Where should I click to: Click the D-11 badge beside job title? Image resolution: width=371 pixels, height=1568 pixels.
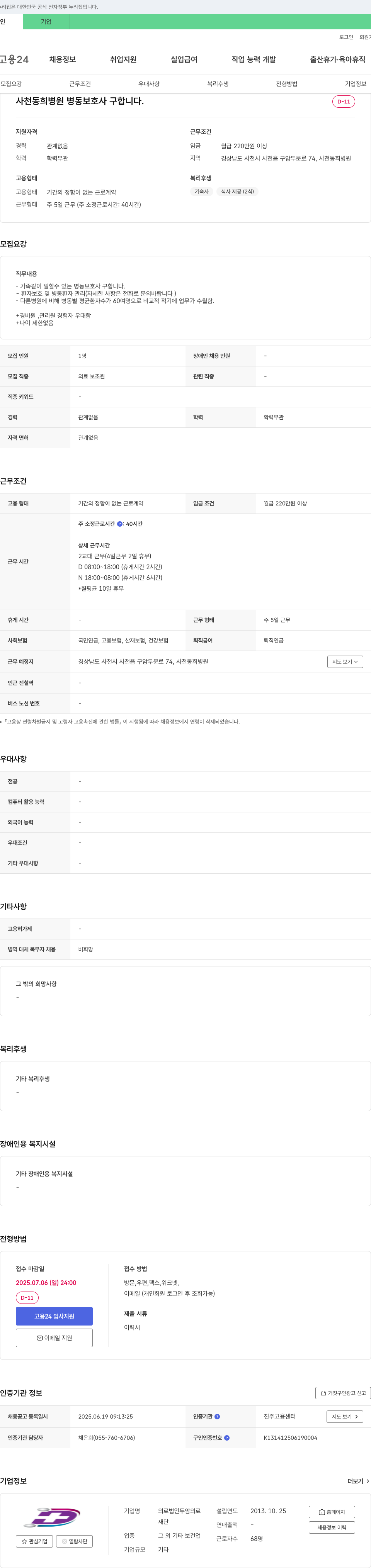click(344, 102)
